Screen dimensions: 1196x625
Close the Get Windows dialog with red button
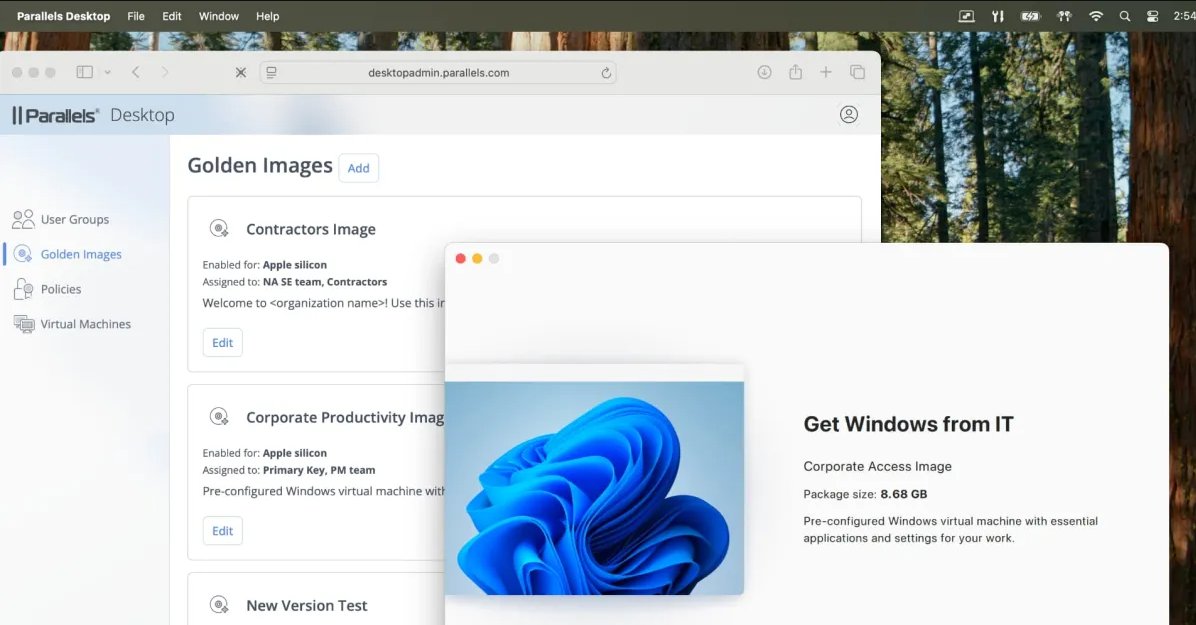click(461, 259)
